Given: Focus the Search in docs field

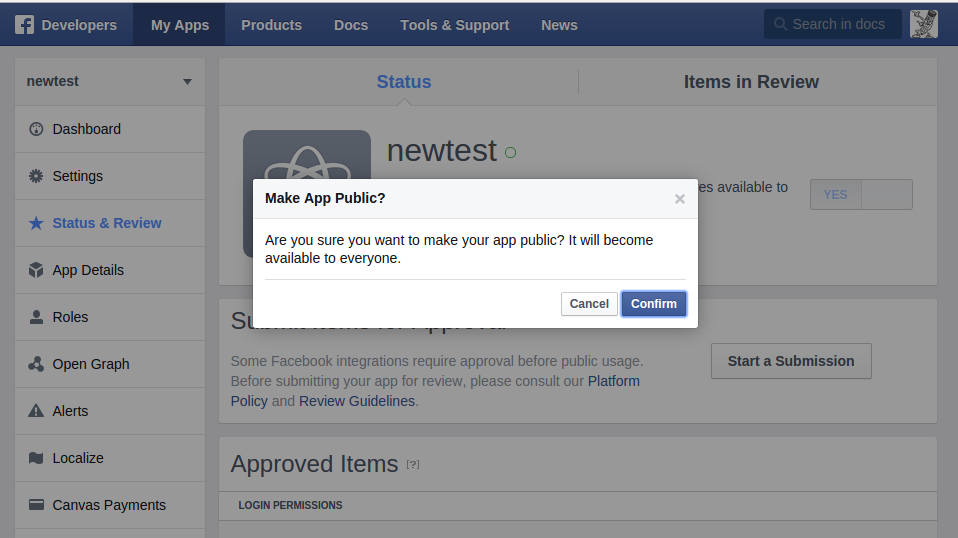Looking at the screenshot, I should [x=832, y=24].
